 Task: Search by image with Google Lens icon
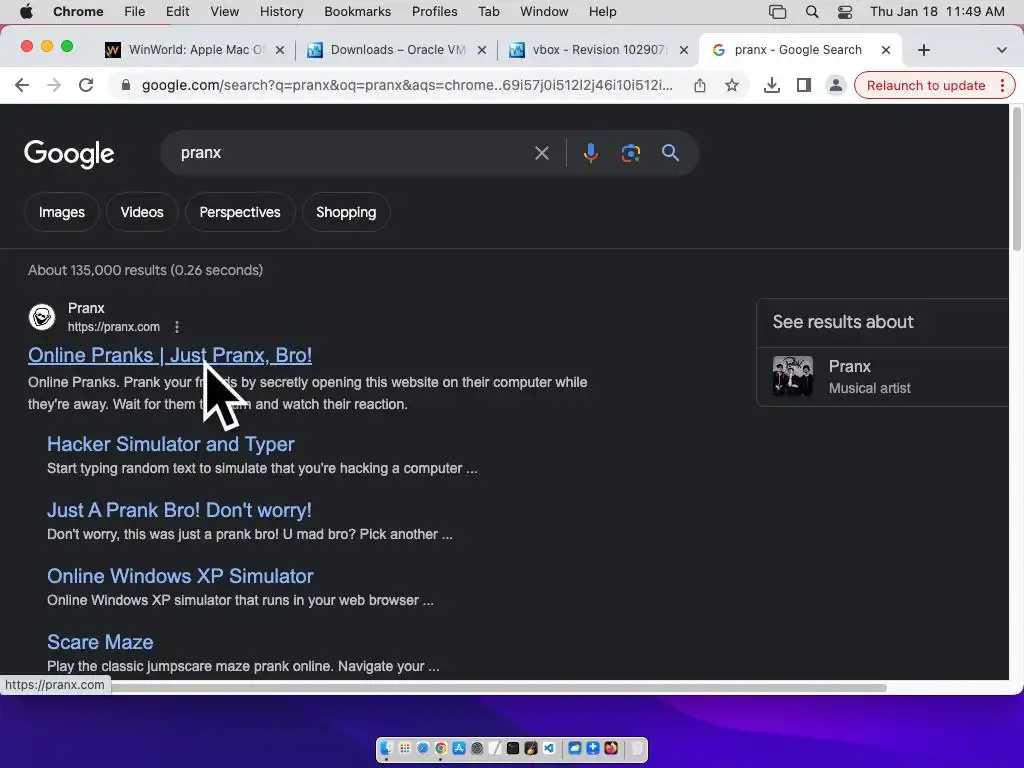click(x=630, y=153)
